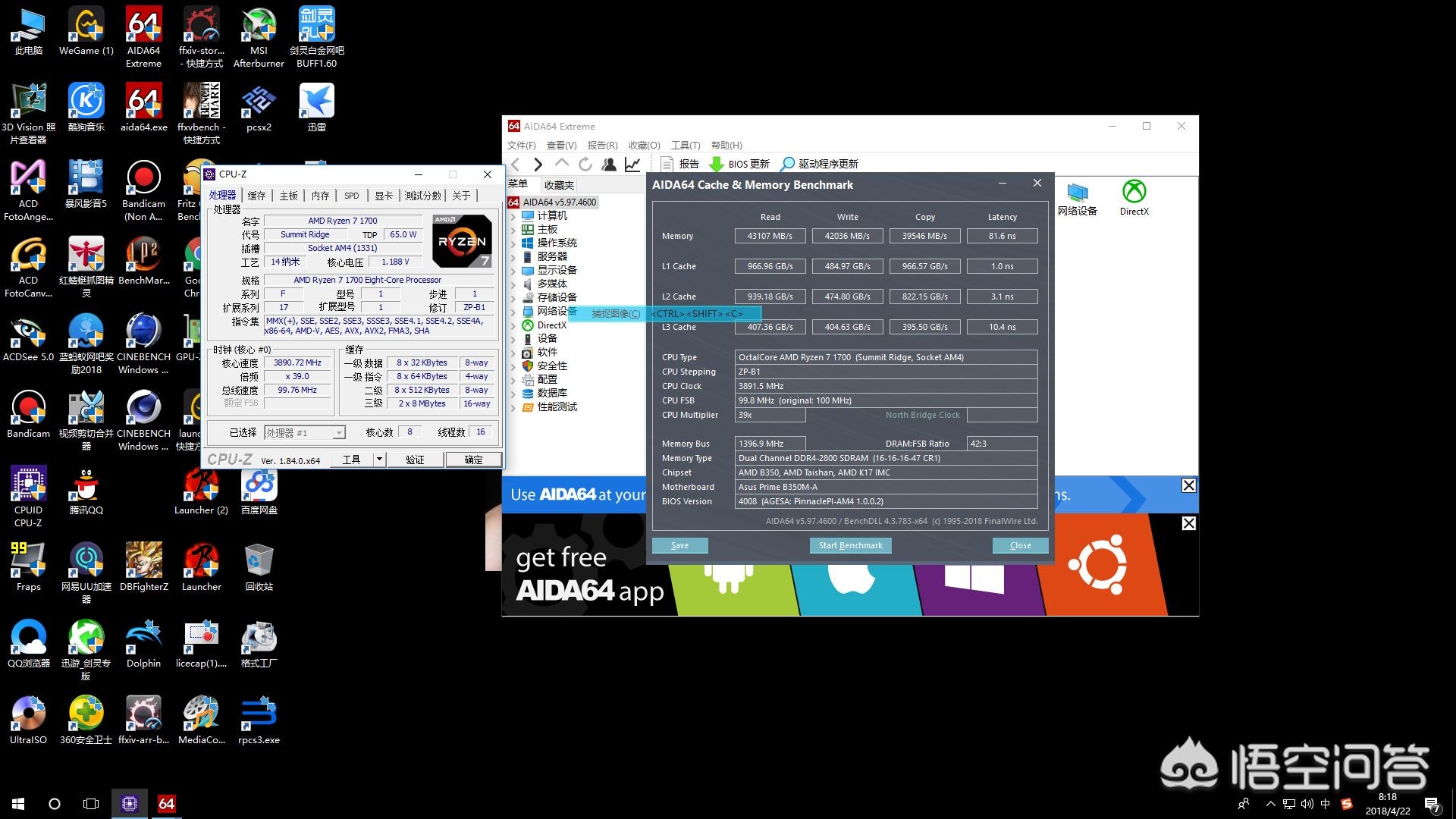Open the taskbar volume icon

click(1307, 804)
